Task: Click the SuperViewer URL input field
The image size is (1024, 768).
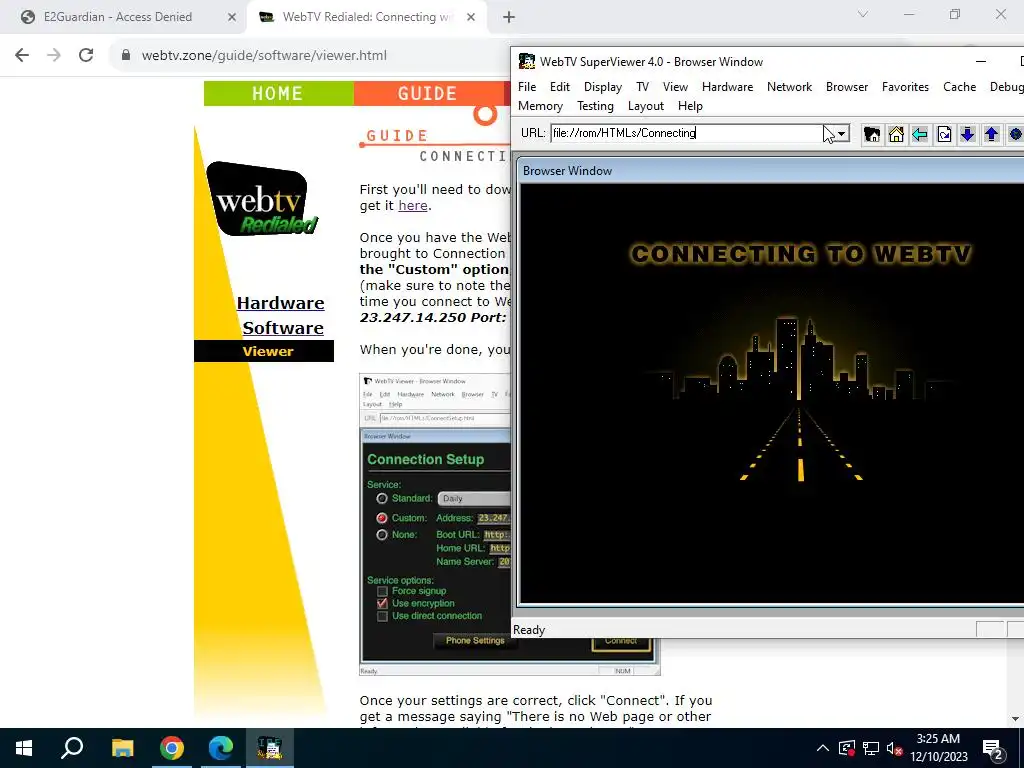Action: point(692,133)
